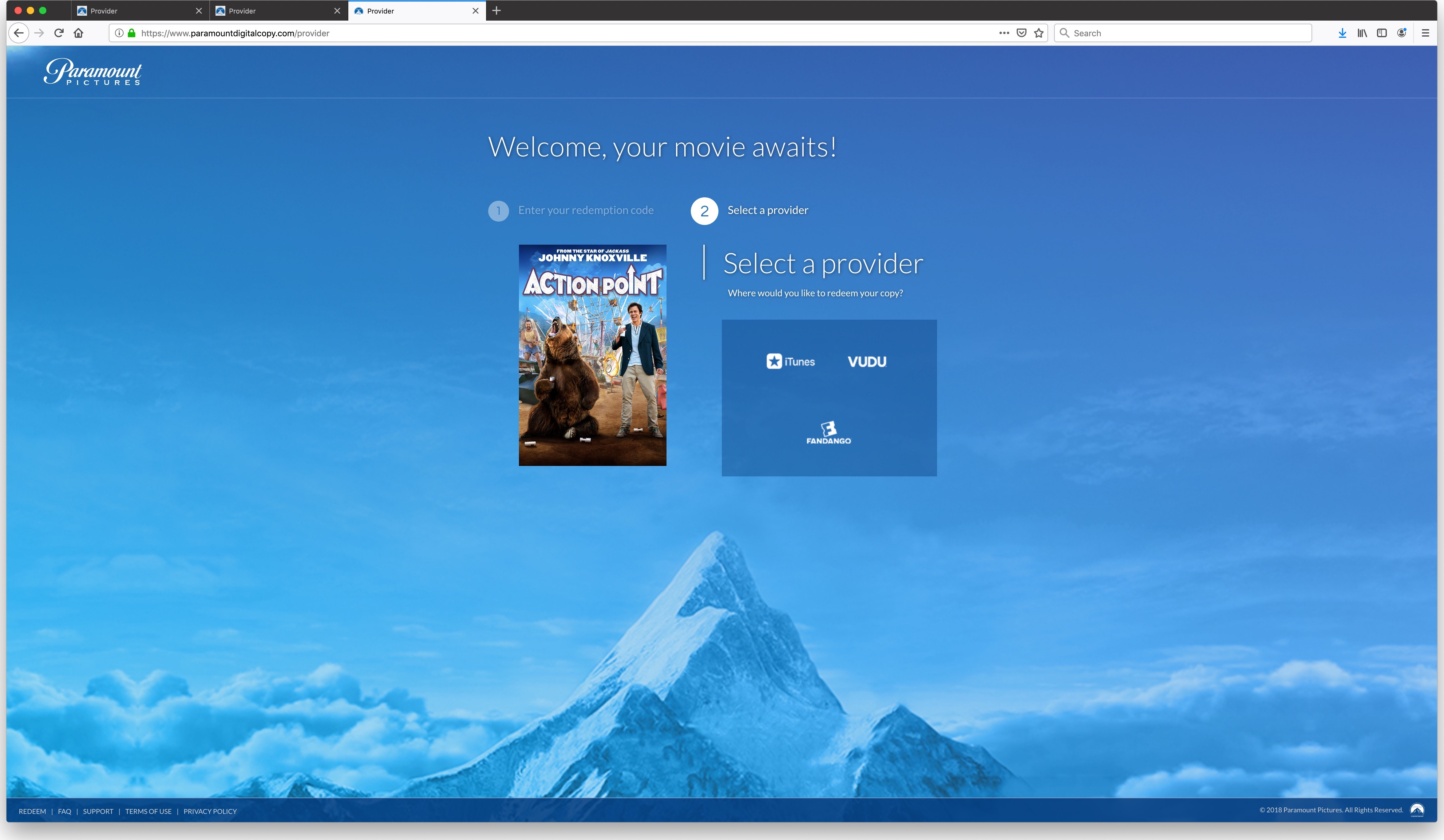The image size is (1444, 840).
Task: Open the REDEEM footer link
Action: tap(32, 811)
